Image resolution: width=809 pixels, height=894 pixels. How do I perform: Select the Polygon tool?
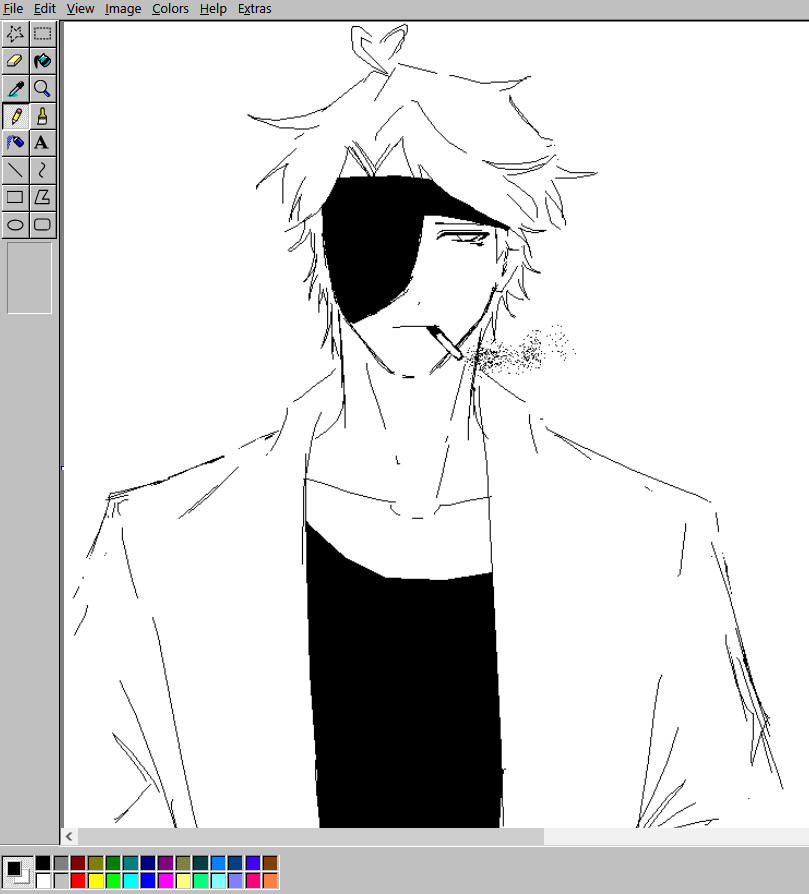(x=43, y=197)
